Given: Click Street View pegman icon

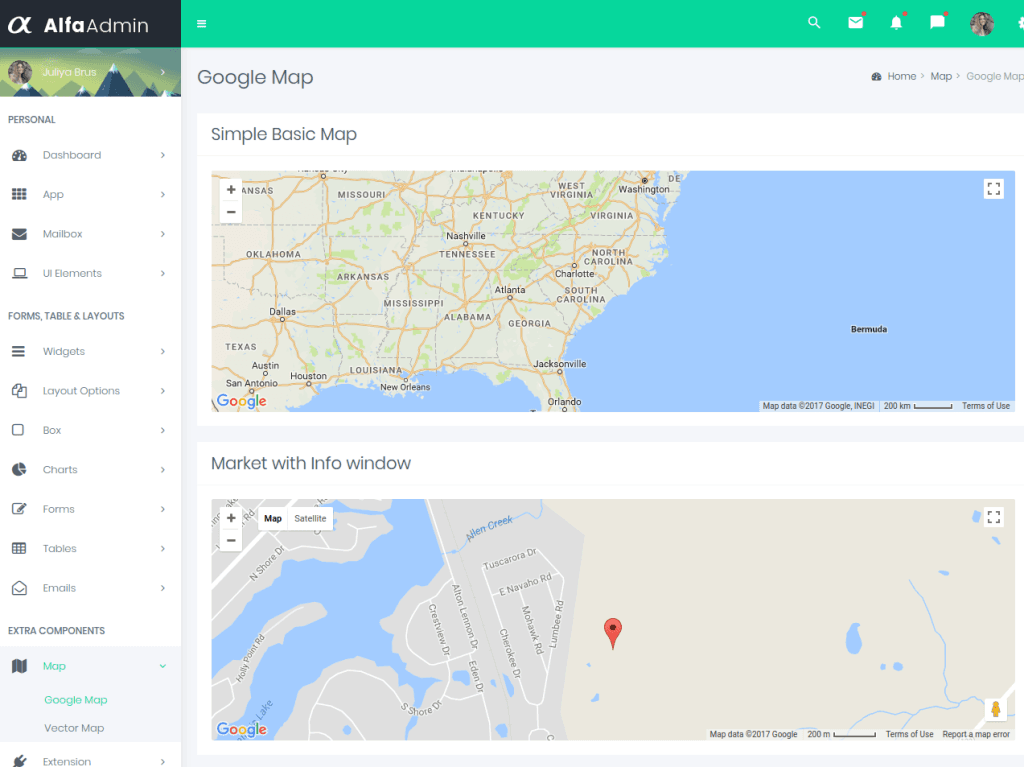Looking at the screenshot, I should [x=994, y=709].
